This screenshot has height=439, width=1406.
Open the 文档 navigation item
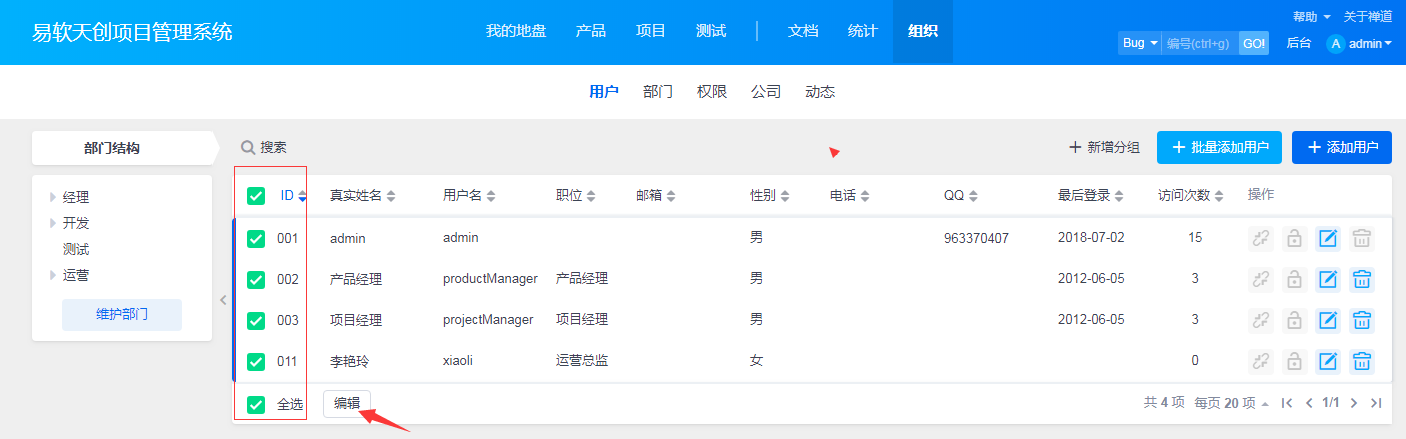click(803, 31)
